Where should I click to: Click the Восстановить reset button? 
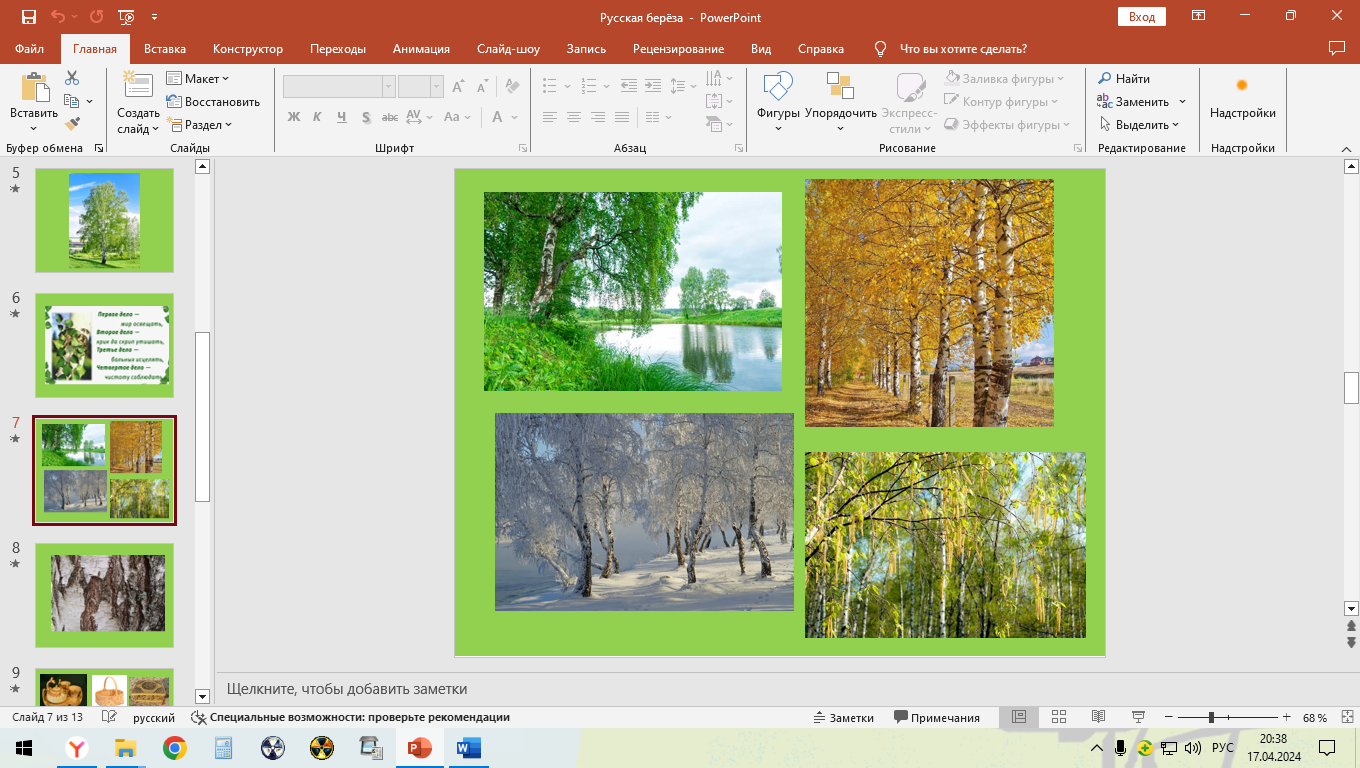pyautogui.click(x=213, y=102)
